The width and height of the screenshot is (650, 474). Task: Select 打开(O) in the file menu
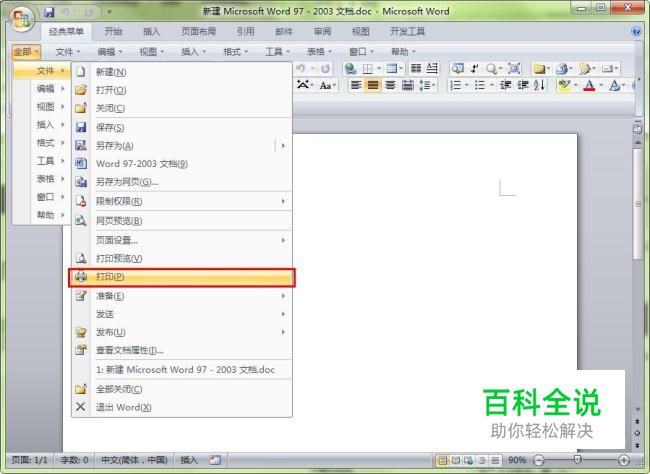(x=182, y=90)
